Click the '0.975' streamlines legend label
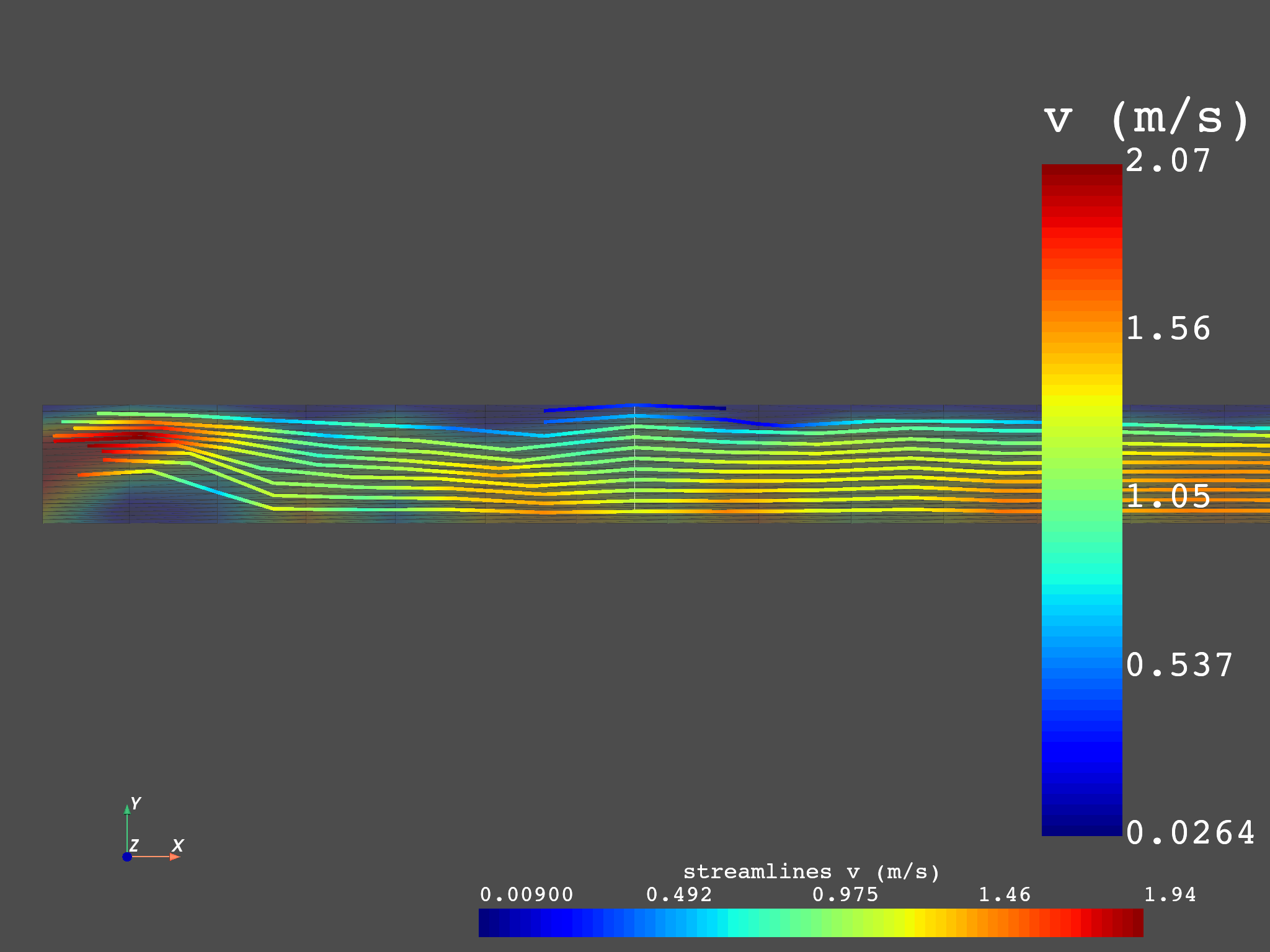This screenshot has width=1270, height=952. [x=845, y=894]
